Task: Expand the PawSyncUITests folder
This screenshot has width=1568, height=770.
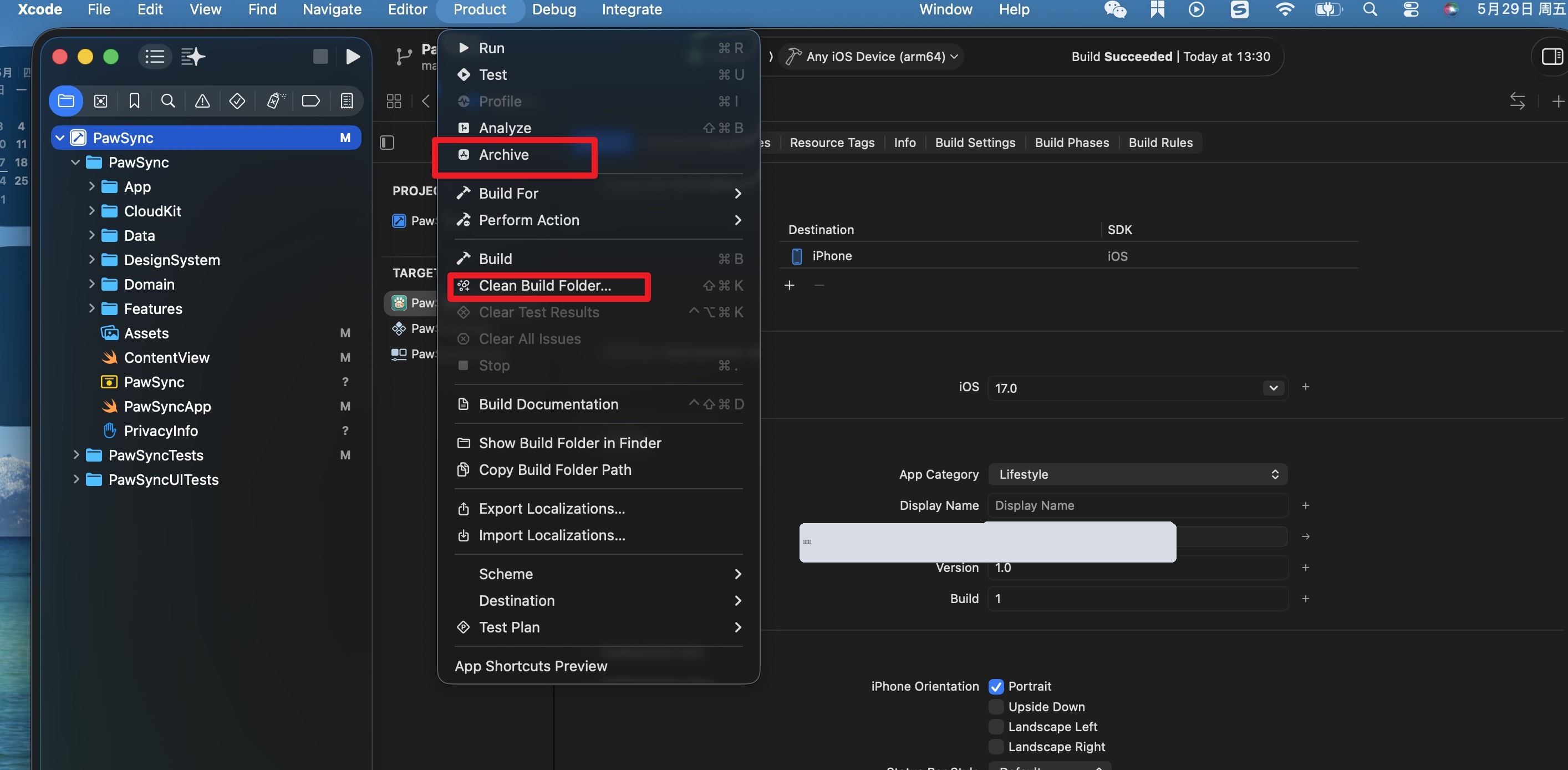Action: pyautogui.click(x=75, y=479)
